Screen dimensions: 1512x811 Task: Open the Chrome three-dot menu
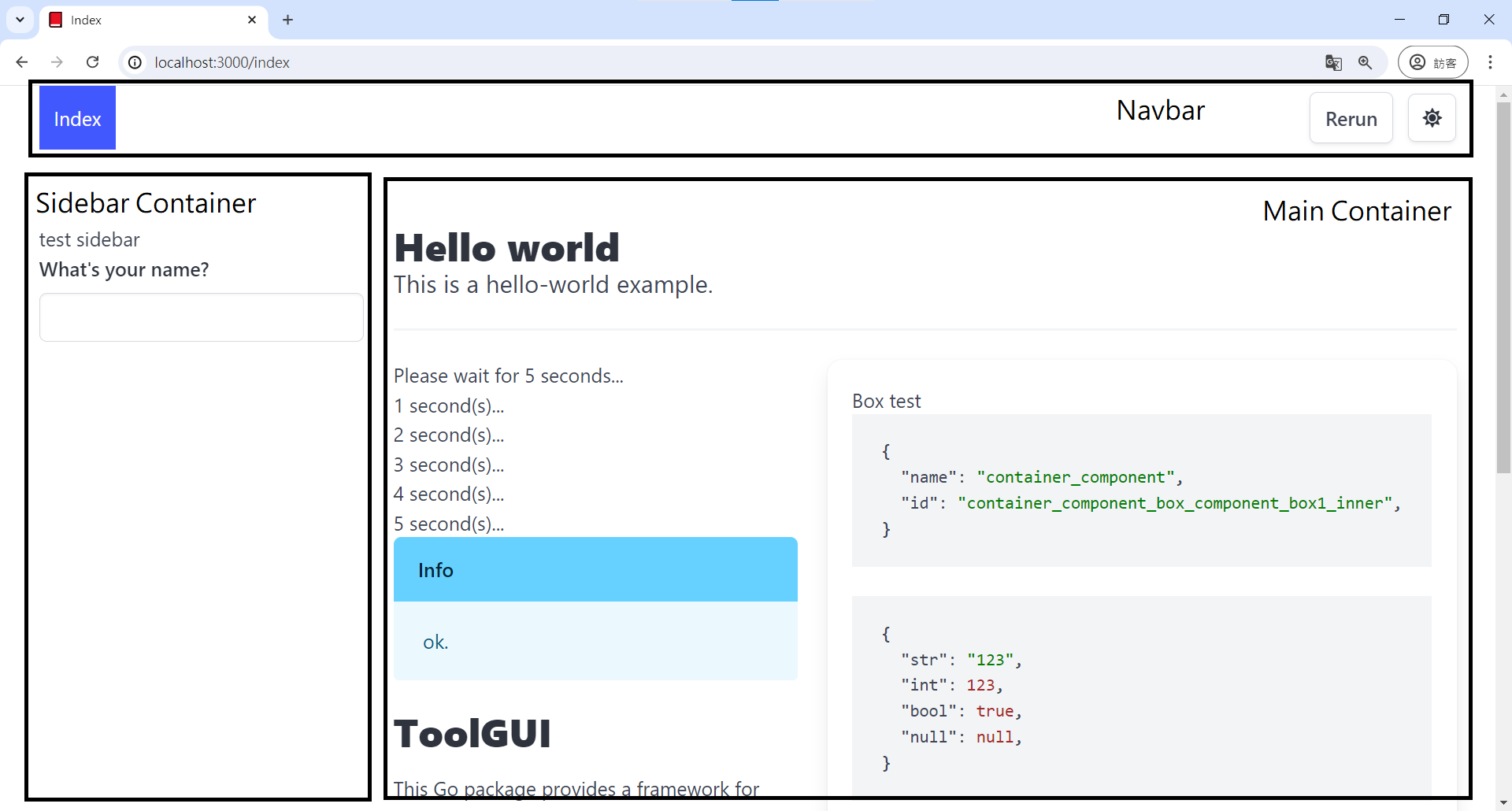point(1491,62)
